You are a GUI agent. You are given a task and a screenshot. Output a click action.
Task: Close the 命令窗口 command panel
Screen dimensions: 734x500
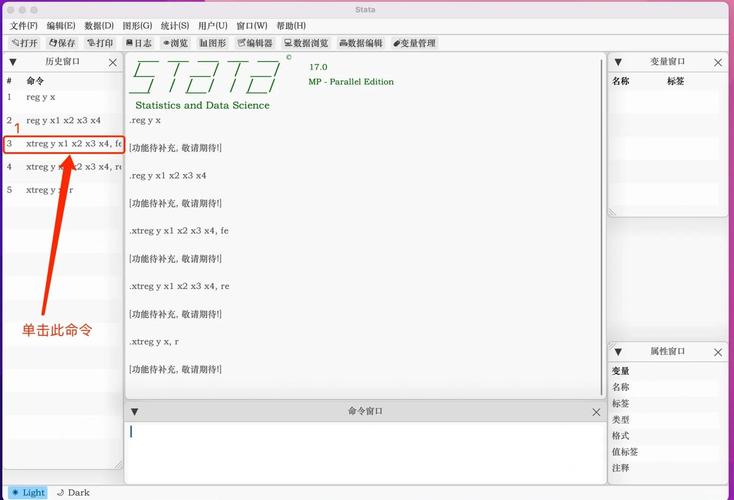click(596, 412)
